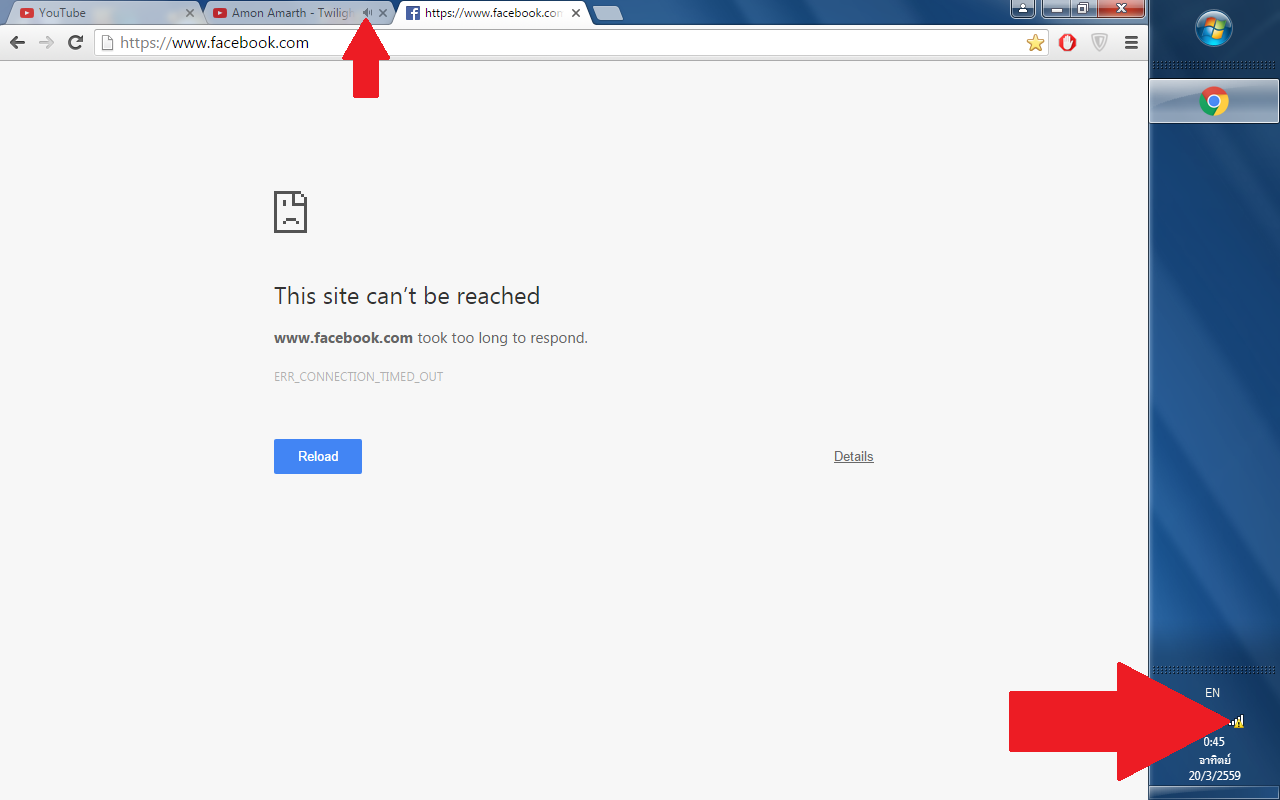Click the "ERR_CONNECTION_TIMED_OUT" error code
The image size is (1280, 800).
[x=358, y=377]
